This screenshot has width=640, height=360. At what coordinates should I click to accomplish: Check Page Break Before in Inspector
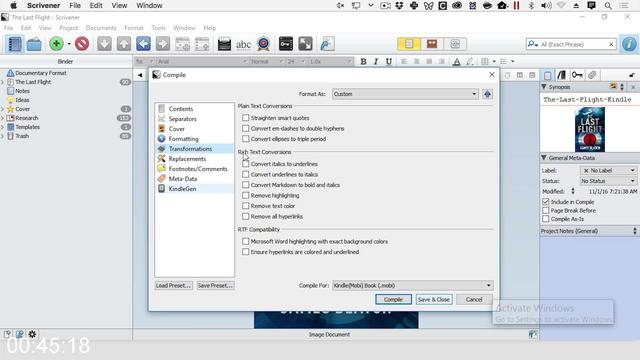[546, 211]
